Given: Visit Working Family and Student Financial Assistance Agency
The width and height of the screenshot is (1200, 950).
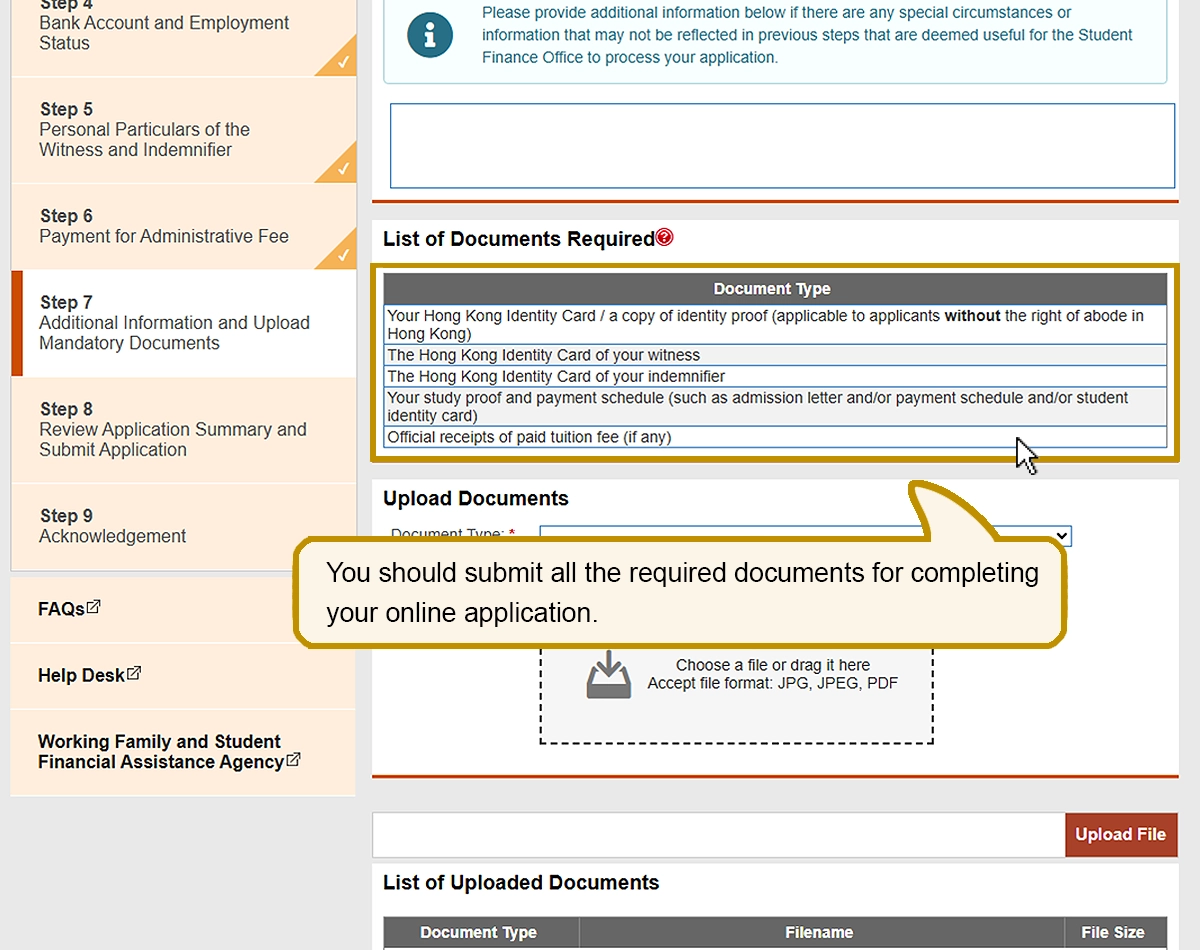Looking at the screenshot, I should (160, 752).
